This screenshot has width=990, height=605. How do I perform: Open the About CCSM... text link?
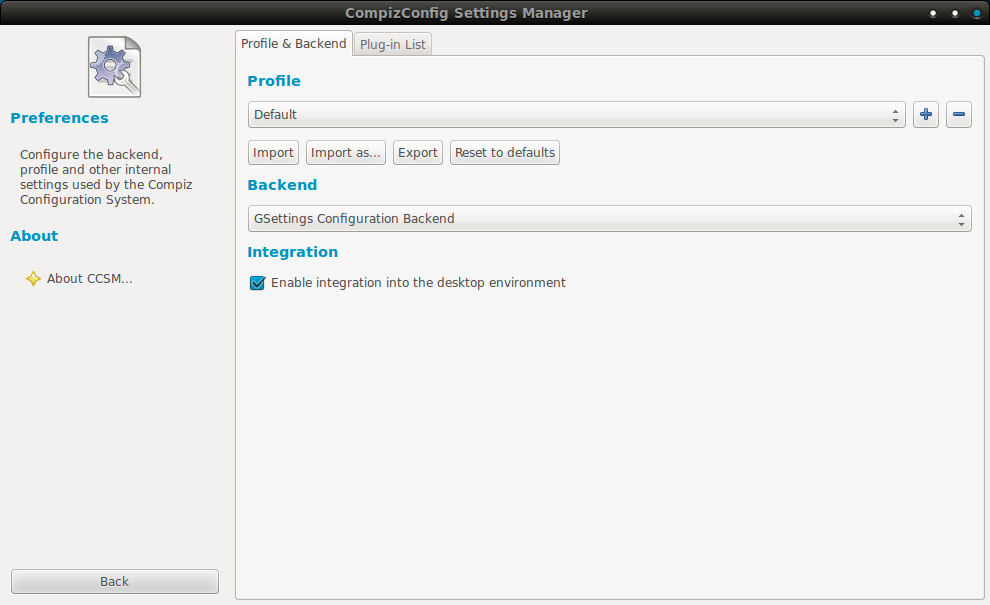pos(90,279)
